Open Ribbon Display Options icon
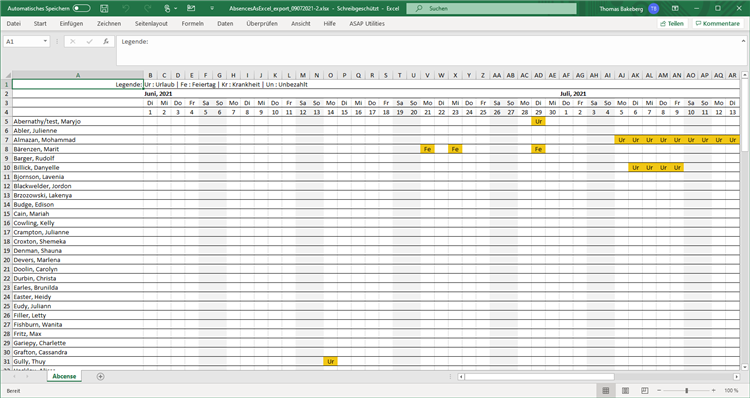Viewport: 750px width, 398px height. click(x=675, y=9)
